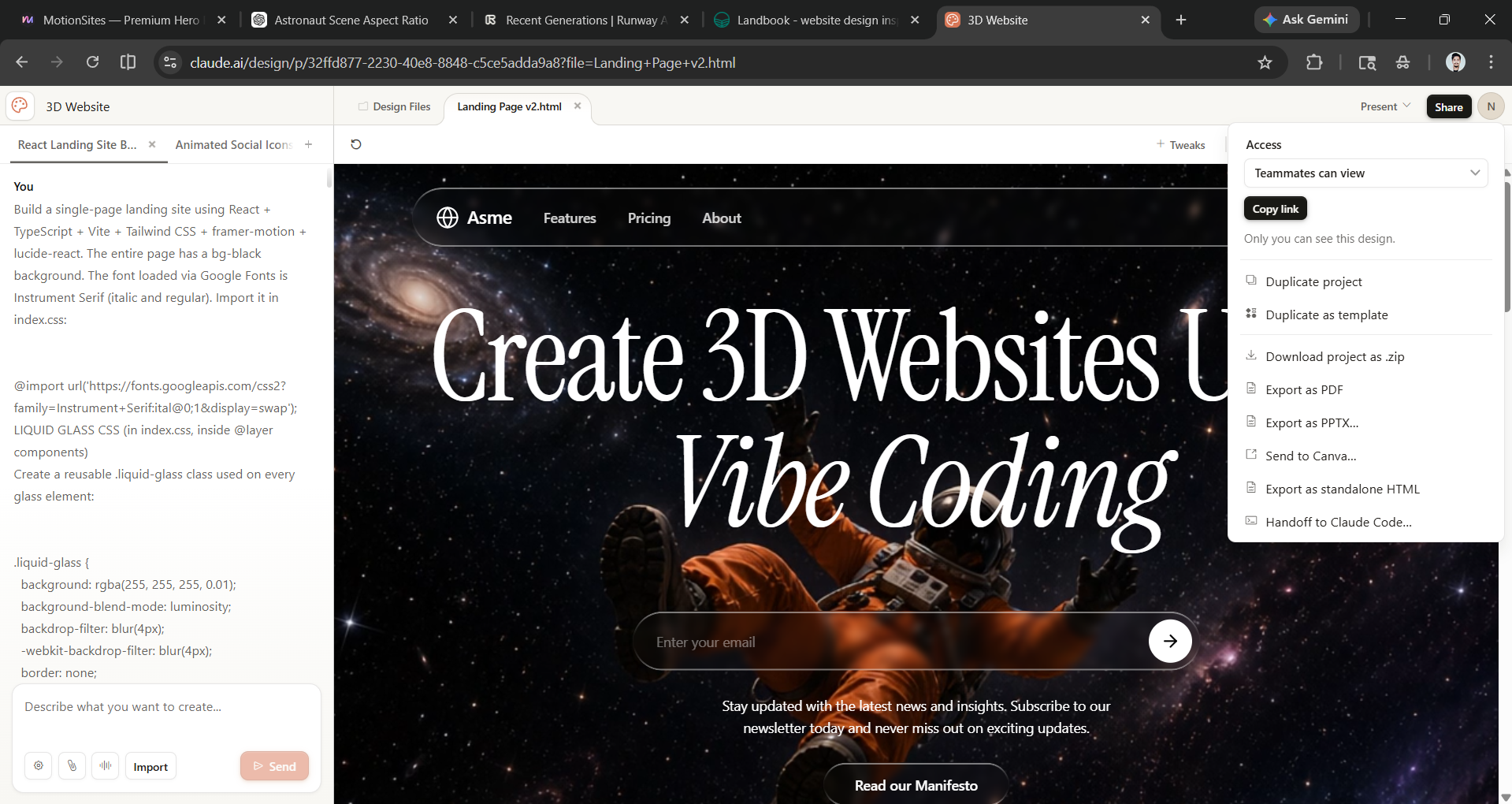Click the Copy link button
This screenshot has height=804, width=1512.
pos(1276,209)
